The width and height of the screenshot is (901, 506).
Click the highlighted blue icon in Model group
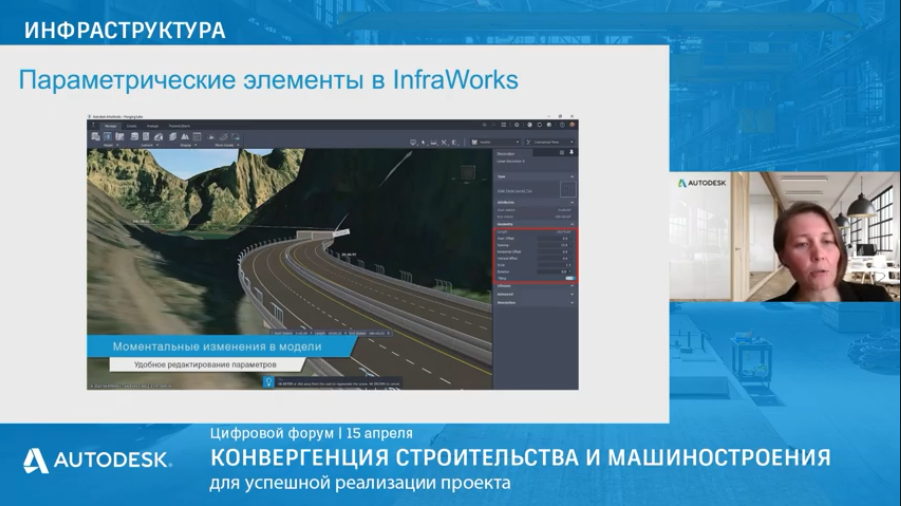(107, 136)
